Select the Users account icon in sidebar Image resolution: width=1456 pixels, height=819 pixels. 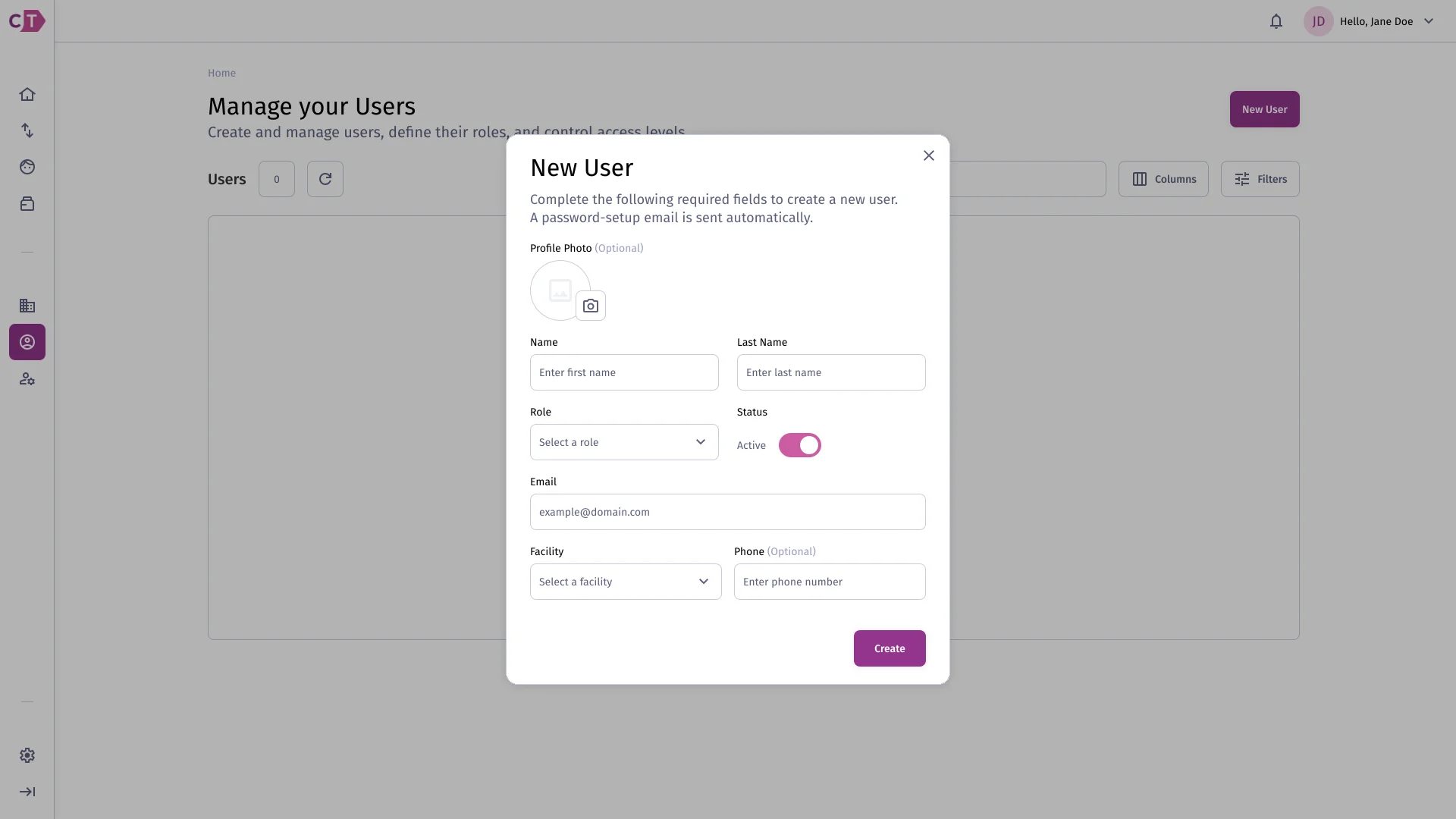[27, 342]
